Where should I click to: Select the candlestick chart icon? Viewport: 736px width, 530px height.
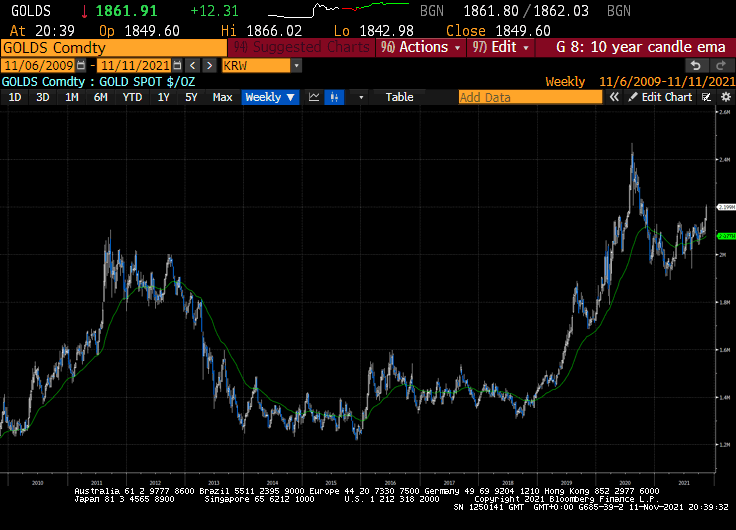click(334, 97)
